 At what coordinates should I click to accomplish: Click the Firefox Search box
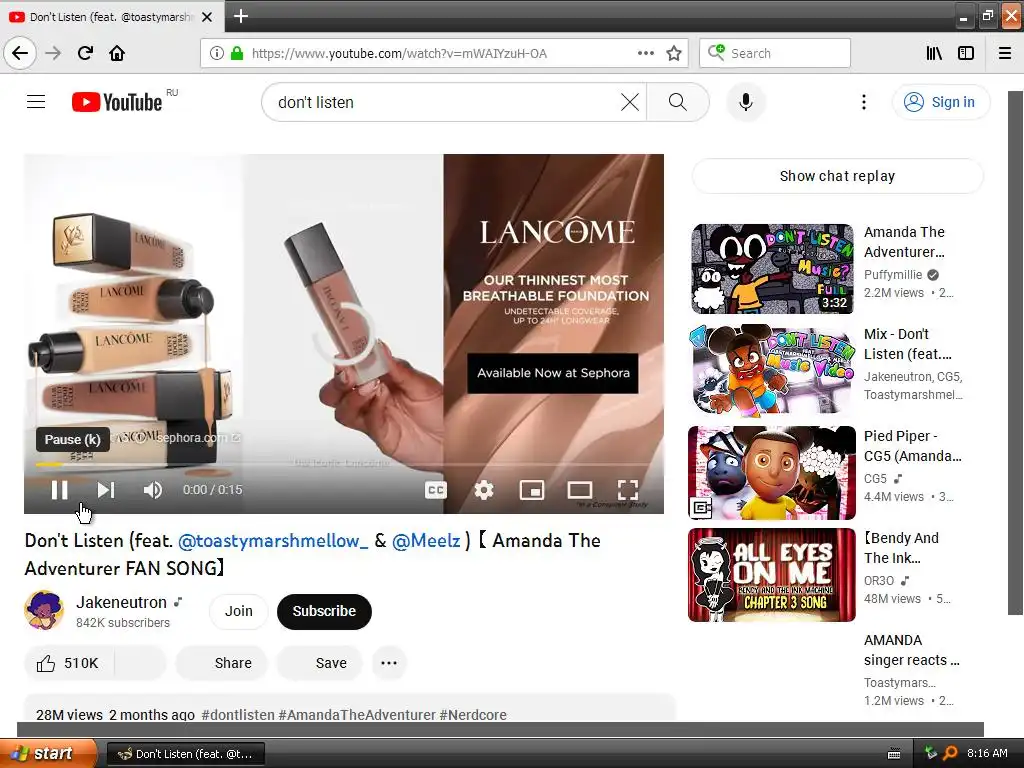[x=775, y=53]
